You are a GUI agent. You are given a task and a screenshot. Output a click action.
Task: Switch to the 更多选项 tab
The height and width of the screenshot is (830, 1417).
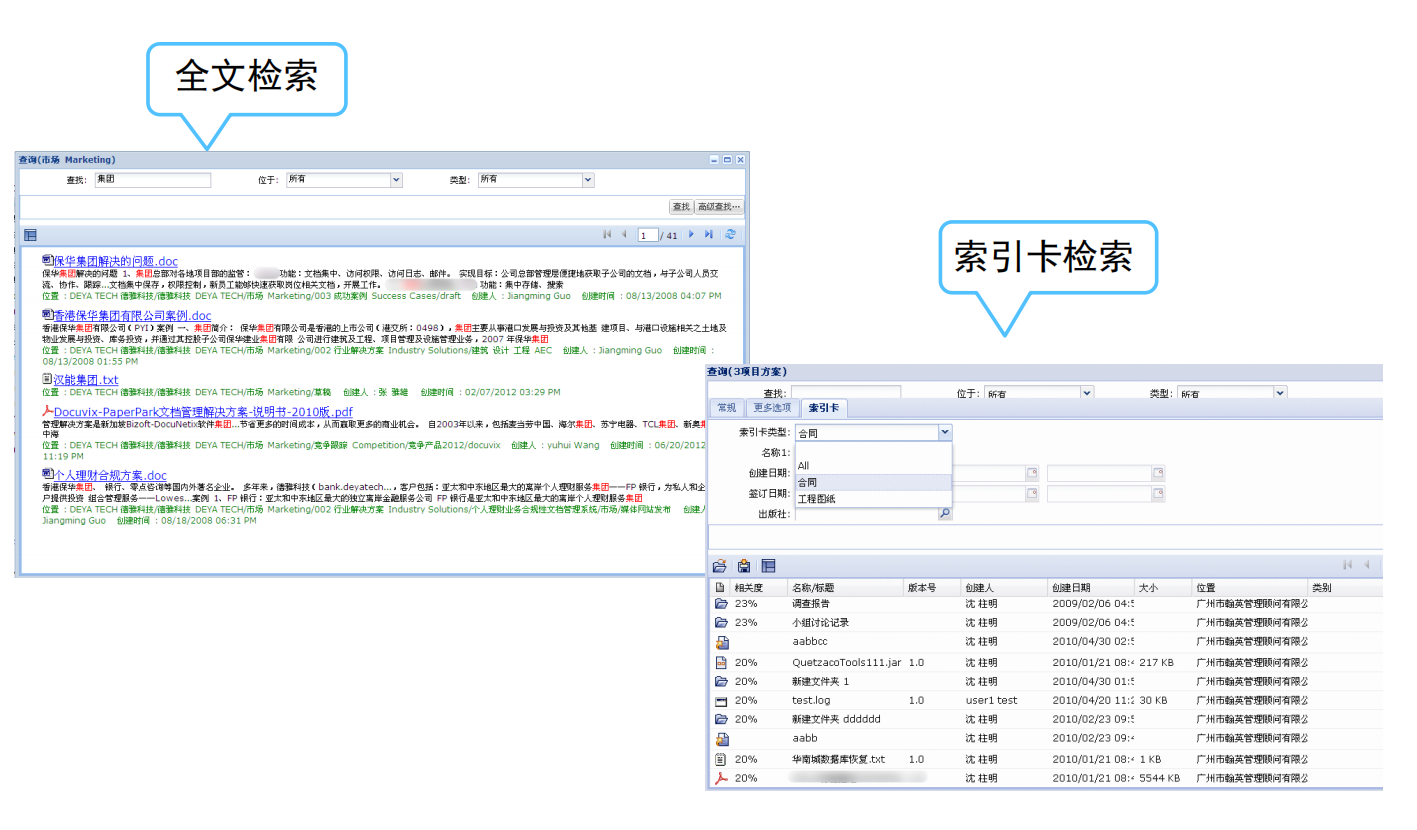pos(771,408)
